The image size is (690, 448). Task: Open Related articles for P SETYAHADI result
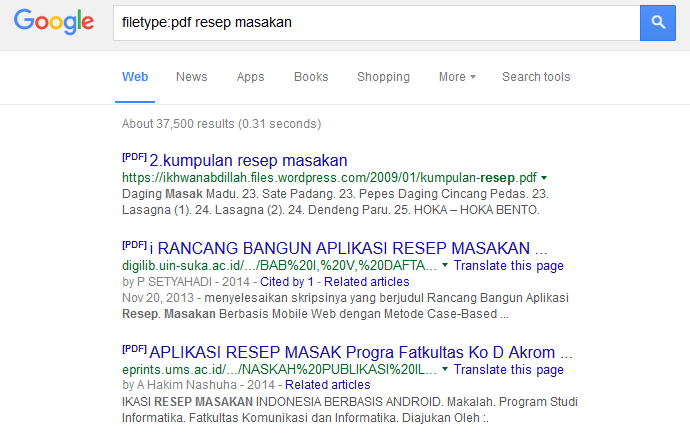pos(367,282)
